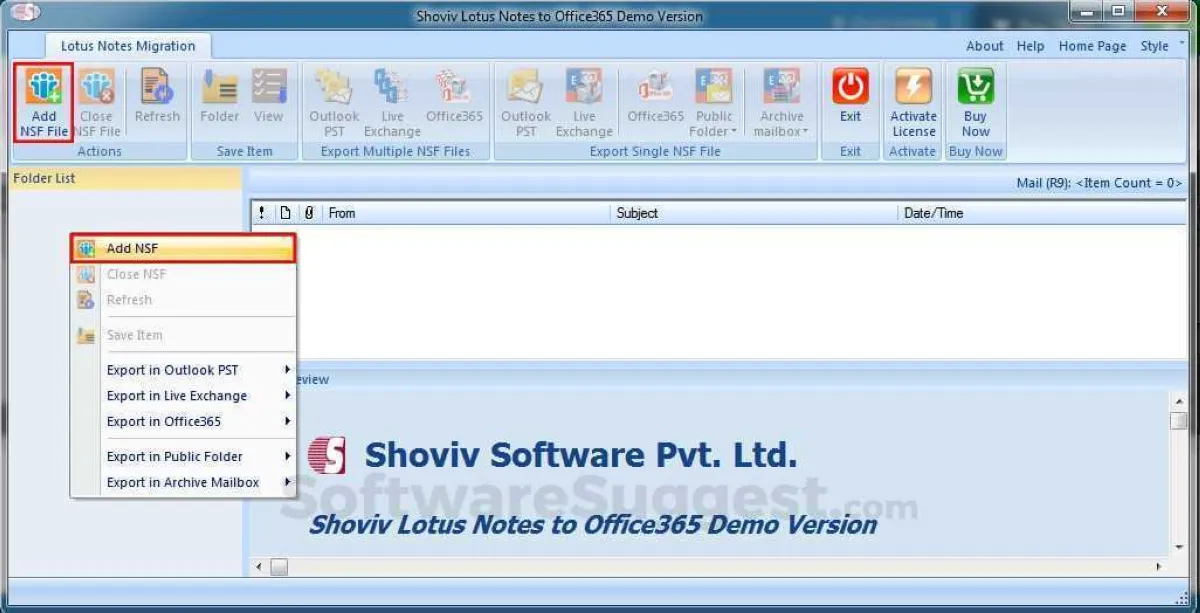Export single NSF file to Live Exchange

pyautogui.click(x=584, y=102)
